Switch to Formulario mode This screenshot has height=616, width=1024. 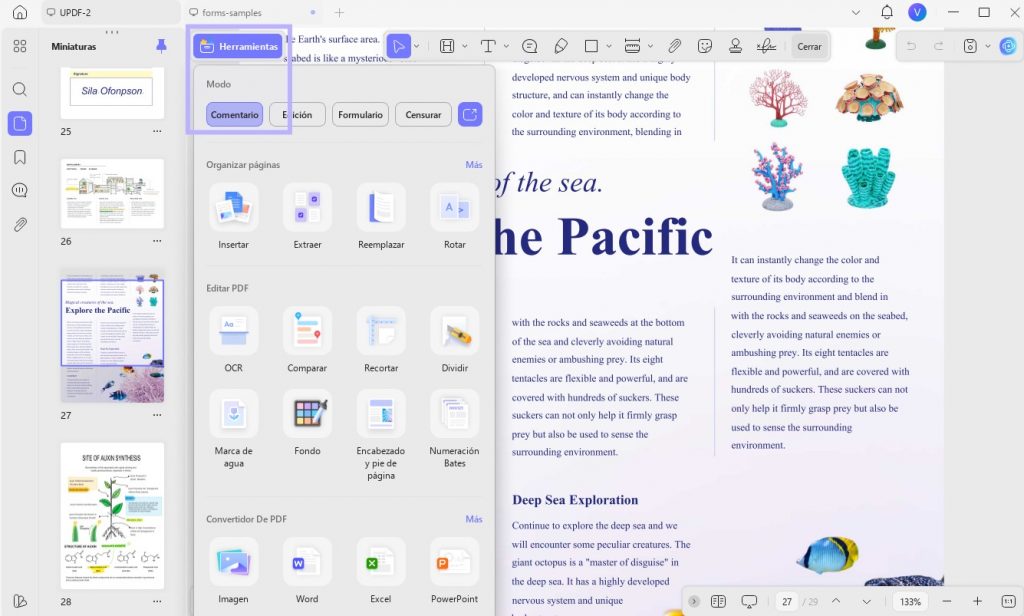[x=360, y=114]
